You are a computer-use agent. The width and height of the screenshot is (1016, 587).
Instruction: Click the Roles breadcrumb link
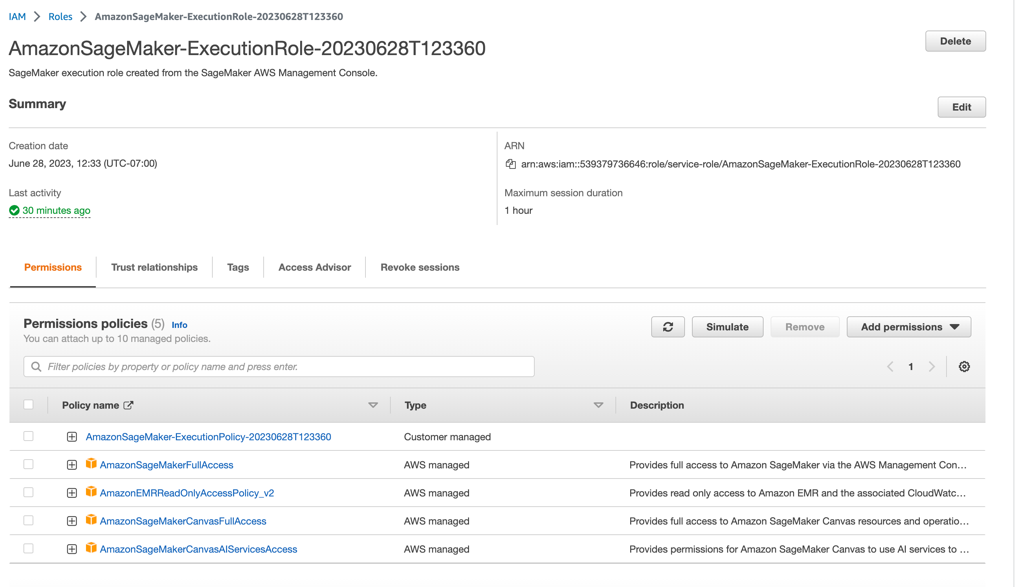coord(60,16)
